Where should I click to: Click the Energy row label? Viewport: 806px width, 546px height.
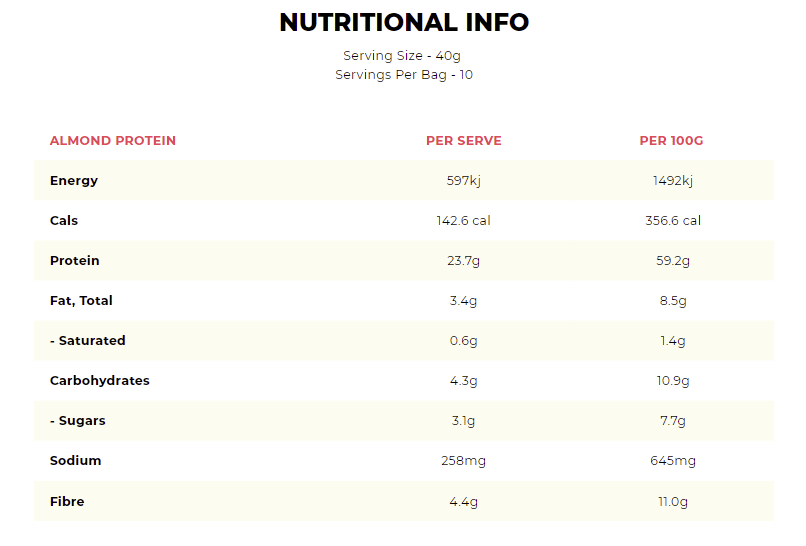(x=74, y=181)
